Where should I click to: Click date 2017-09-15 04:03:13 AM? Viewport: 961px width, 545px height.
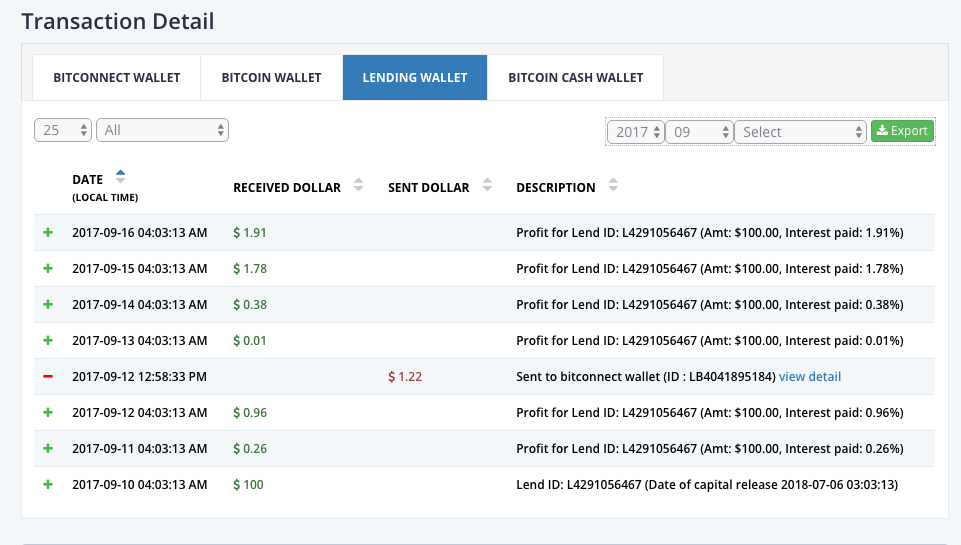click(x=140, y=269)
